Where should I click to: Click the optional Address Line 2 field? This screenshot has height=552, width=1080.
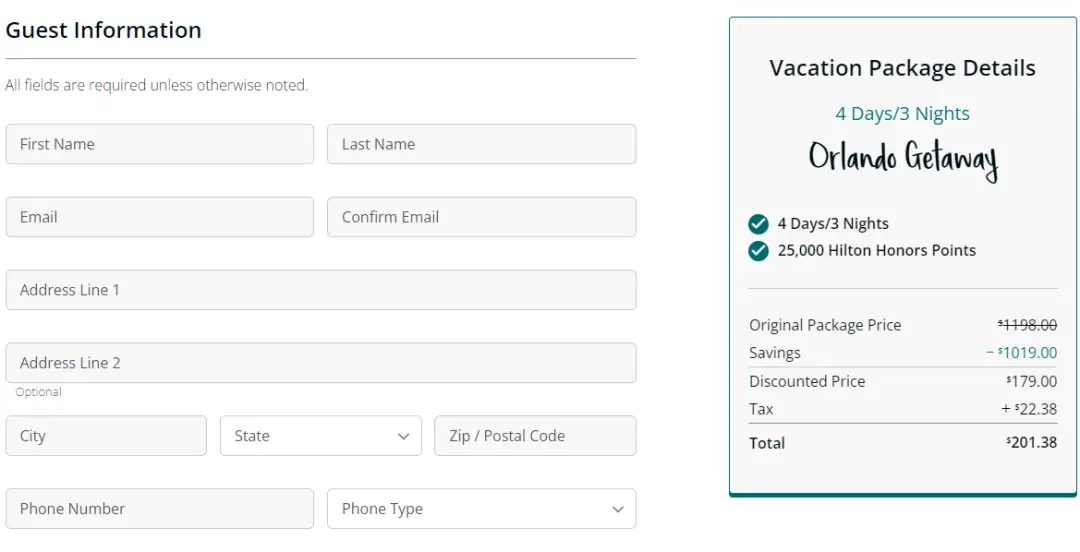click(x=320, y=363)
